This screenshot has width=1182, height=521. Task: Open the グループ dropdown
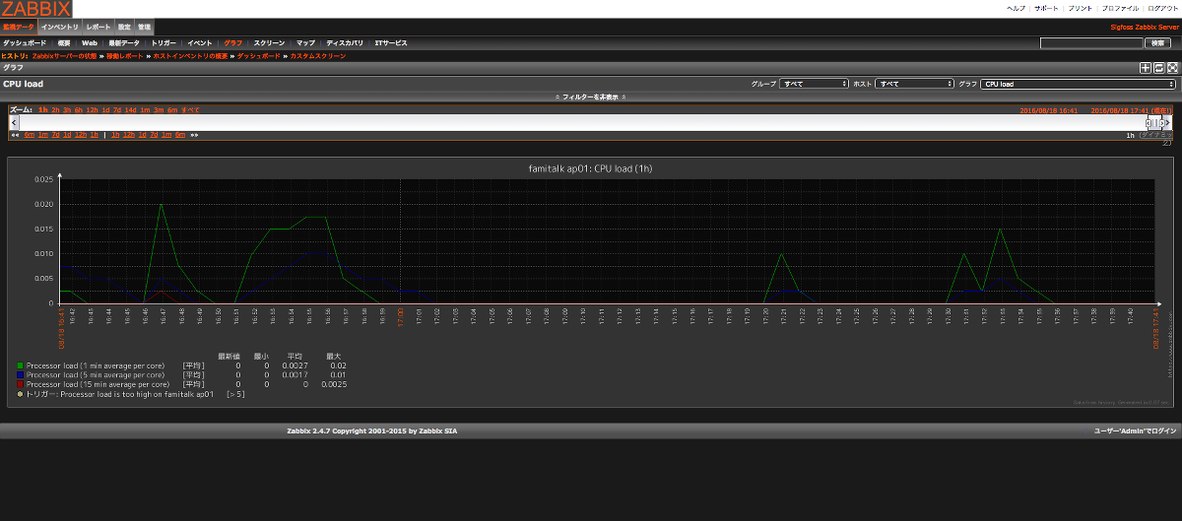814,84
